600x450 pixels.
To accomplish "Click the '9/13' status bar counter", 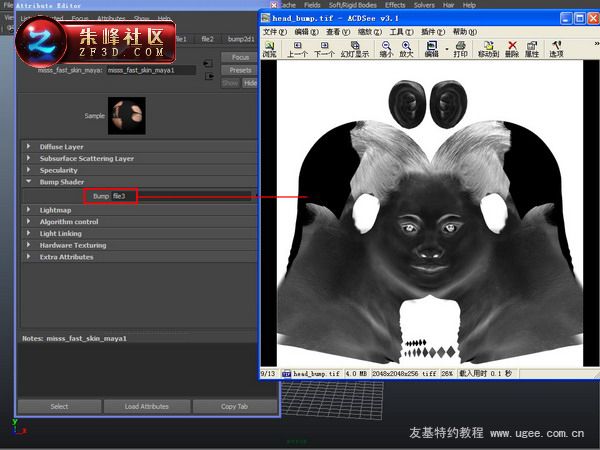I will click(x=268, y=373).
